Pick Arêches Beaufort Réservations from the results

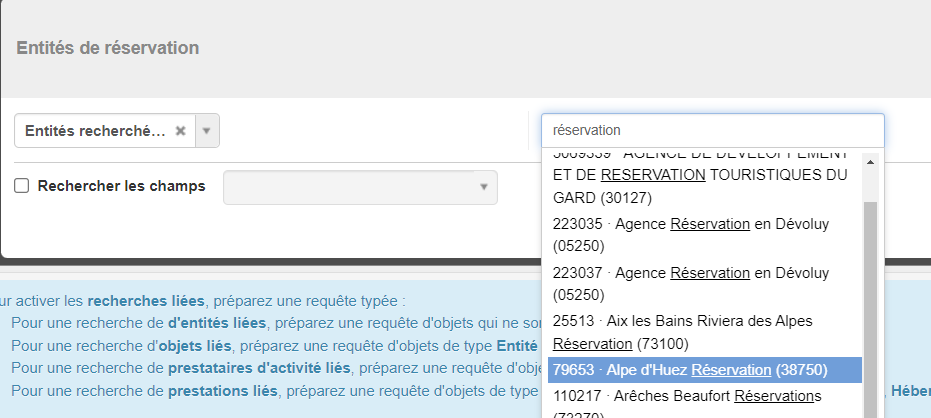(x=705, y=404)
